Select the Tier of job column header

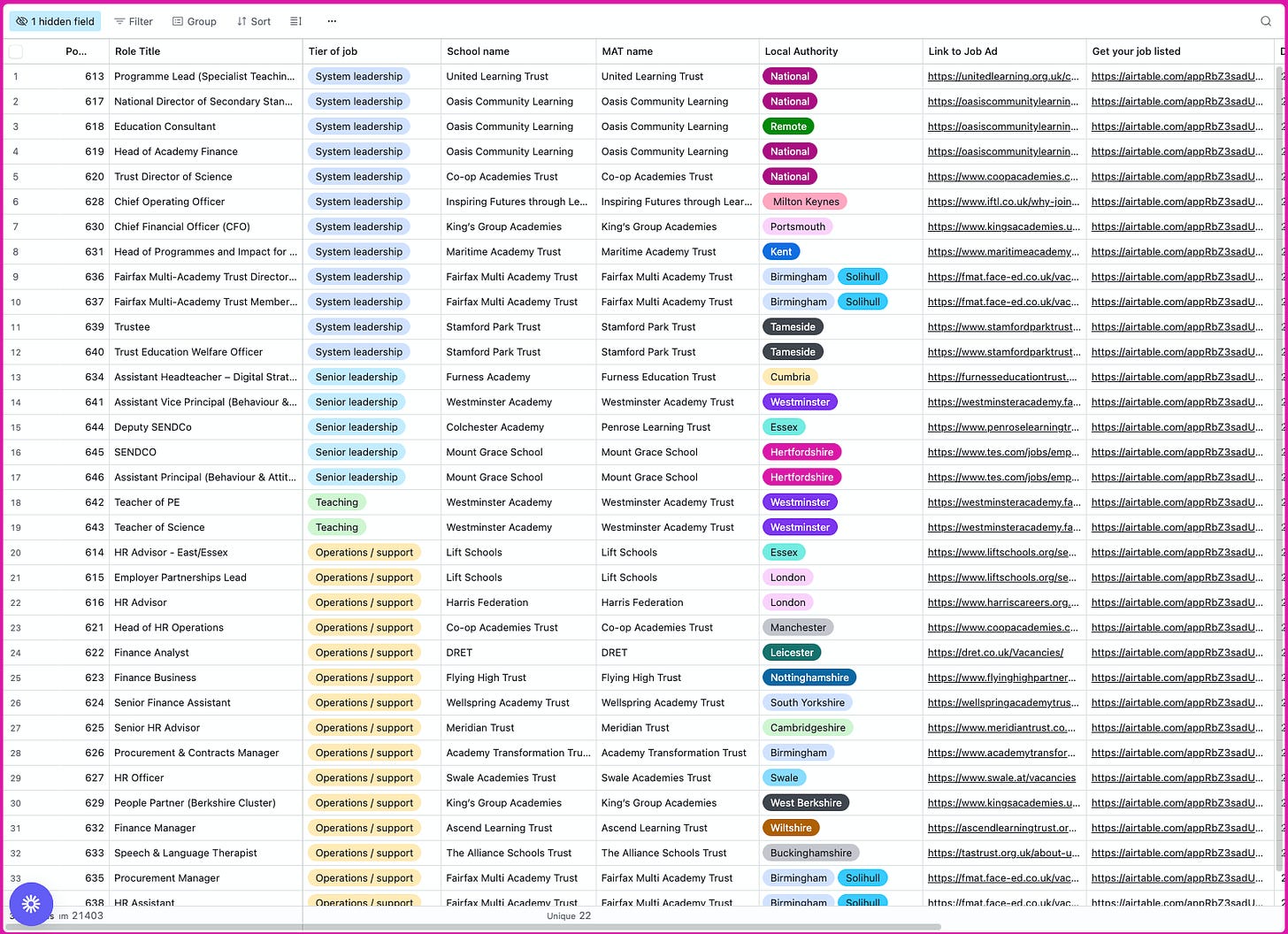(x=372, y=51)
